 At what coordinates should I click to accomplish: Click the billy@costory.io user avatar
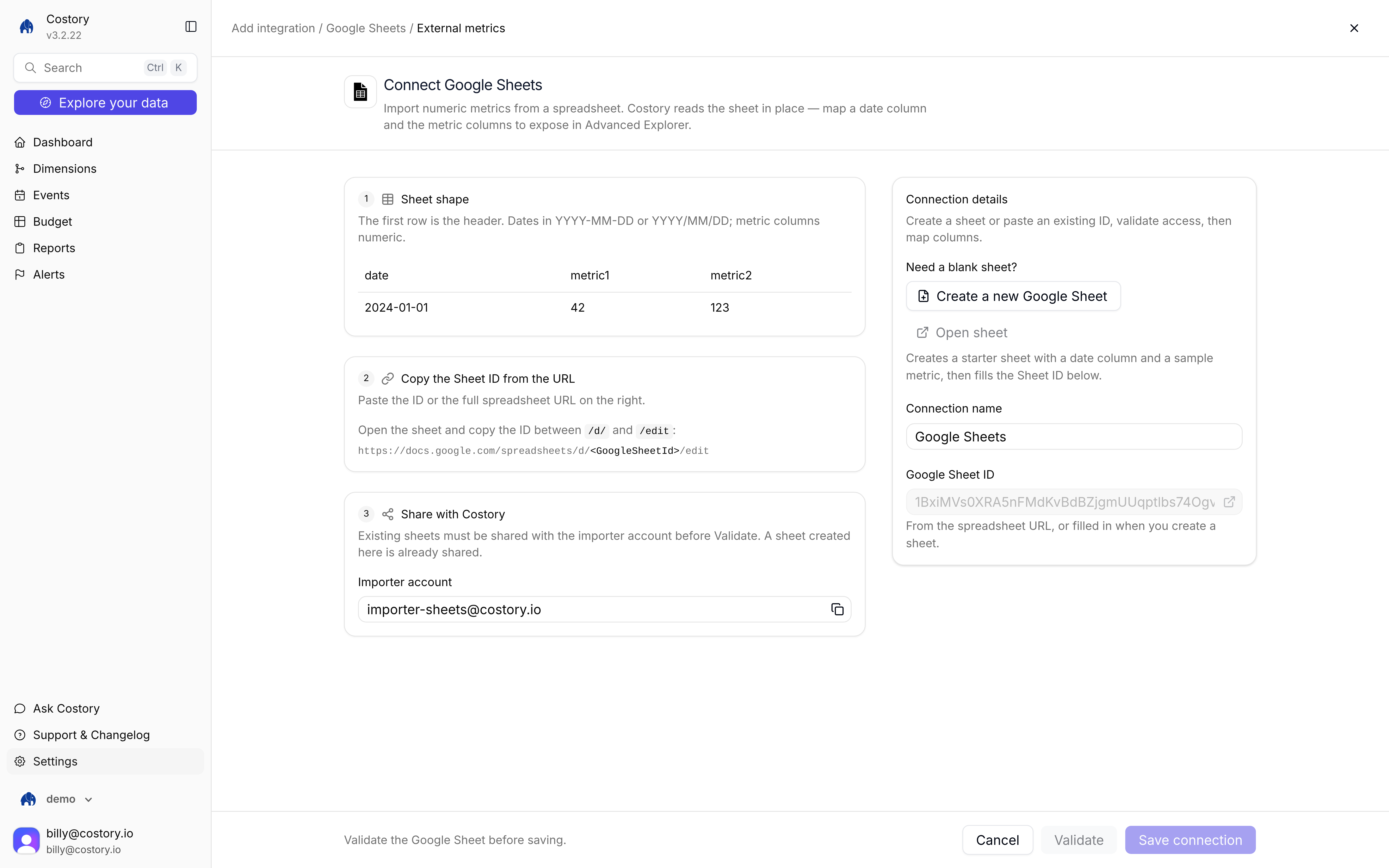pos(26,841)
